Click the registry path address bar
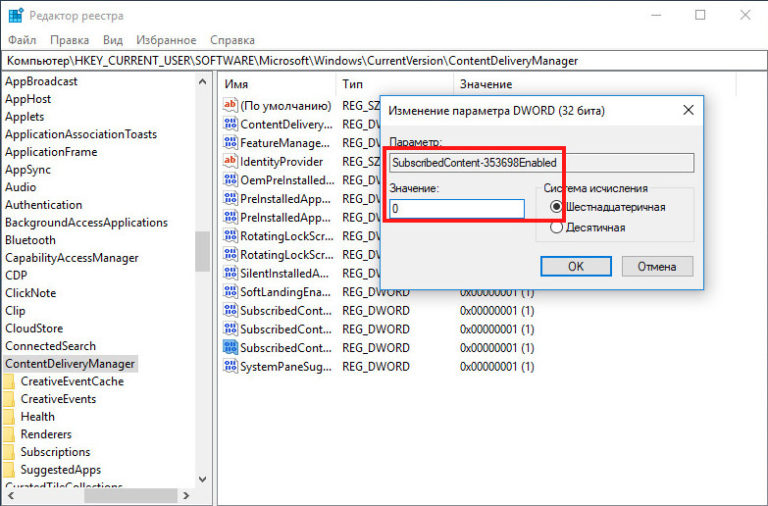Screen dimensions: 768x506 point(384,61)
